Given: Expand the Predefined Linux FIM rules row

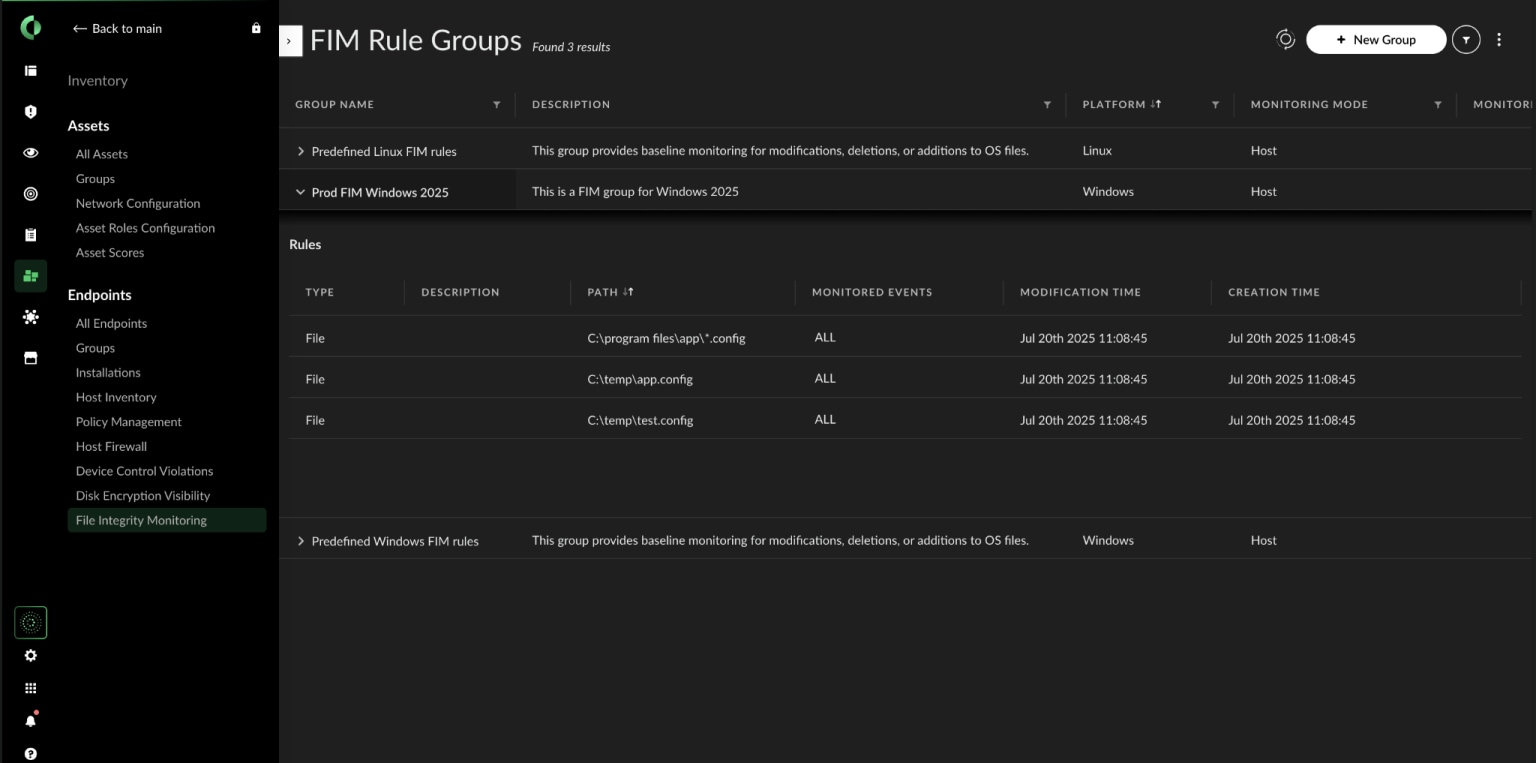Looking at the screenshot, I should pos(300,151).
